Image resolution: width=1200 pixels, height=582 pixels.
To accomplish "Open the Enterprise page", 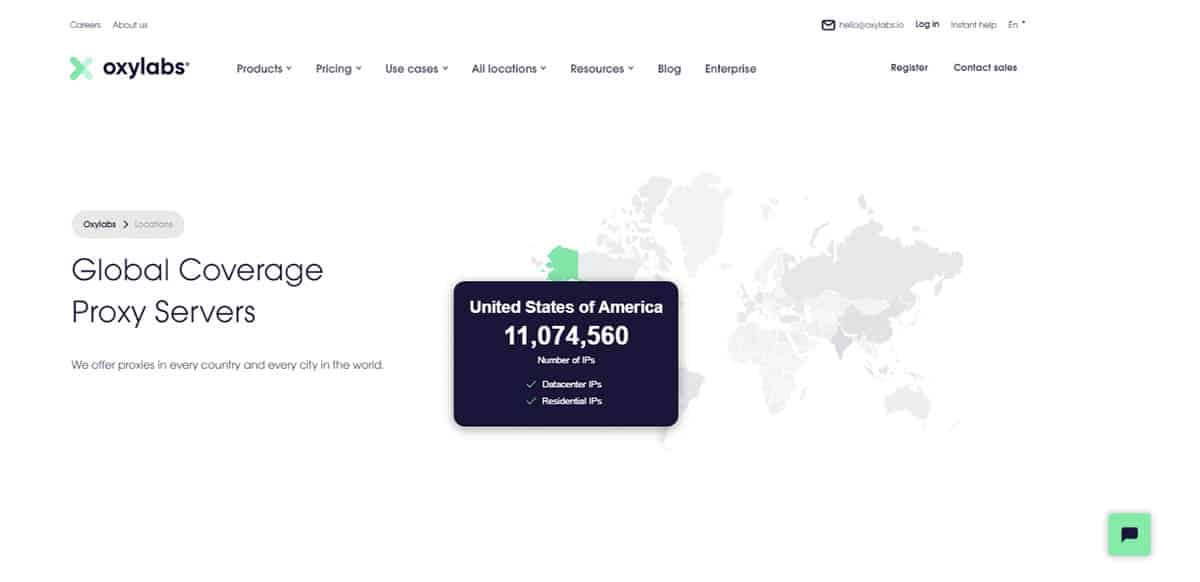I will coord(730,69).
